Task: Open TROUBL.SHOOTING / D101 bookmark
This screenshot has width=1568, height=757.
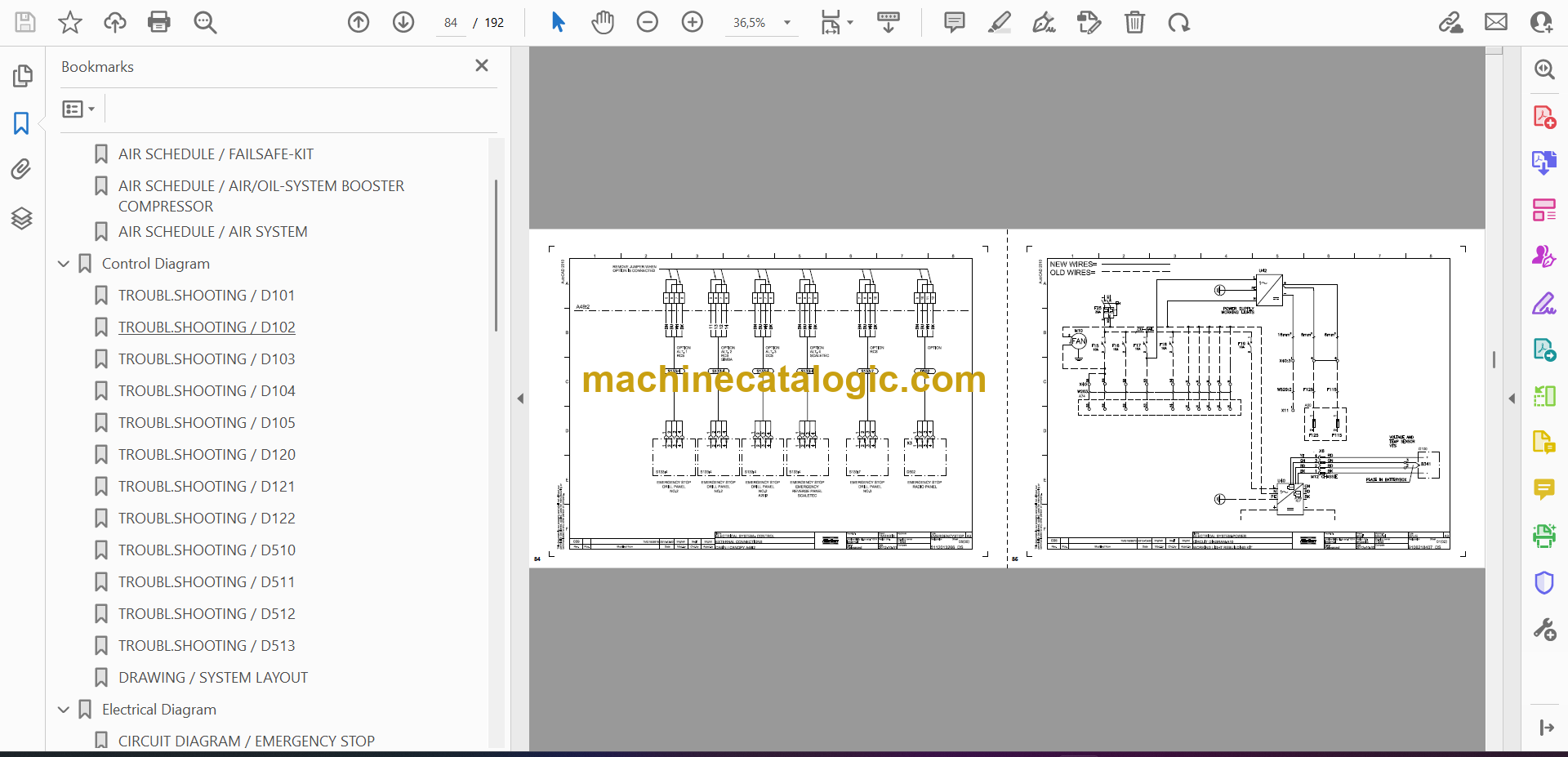Action: pos(207,295)
